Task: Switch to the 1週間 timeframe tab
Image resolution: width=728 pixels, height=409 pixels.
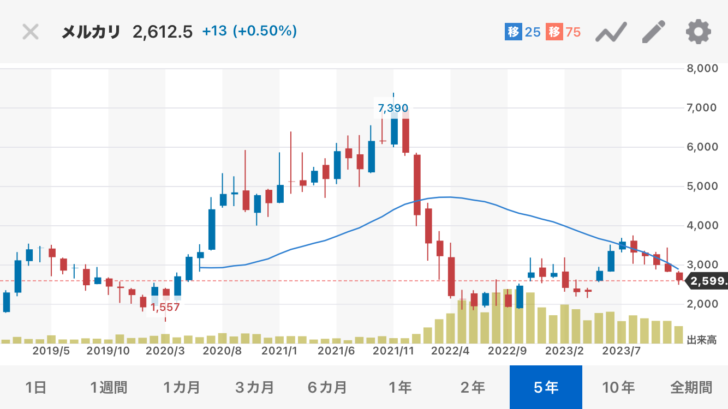Action: (108, 387)
